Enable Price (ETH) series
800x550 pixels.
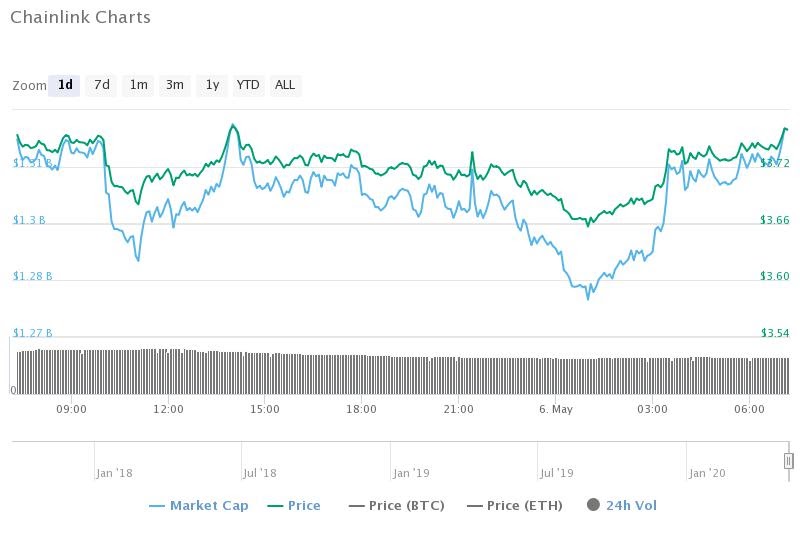point(524,506)
